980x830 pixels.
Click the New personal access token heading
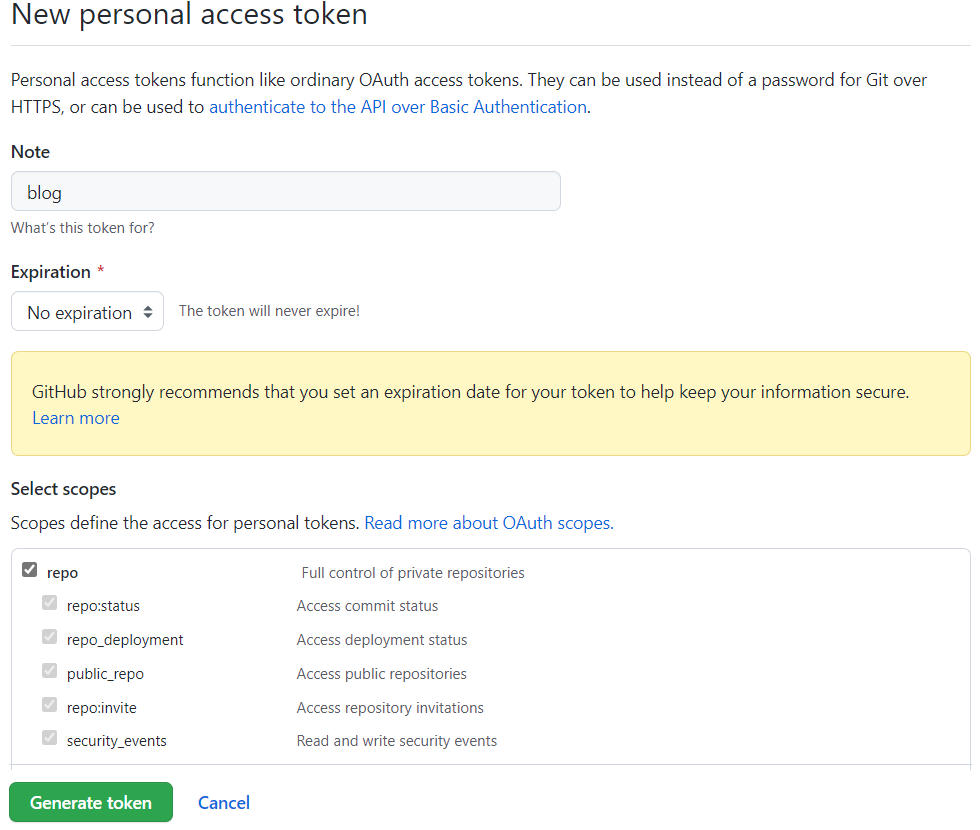tap(189, 15)
